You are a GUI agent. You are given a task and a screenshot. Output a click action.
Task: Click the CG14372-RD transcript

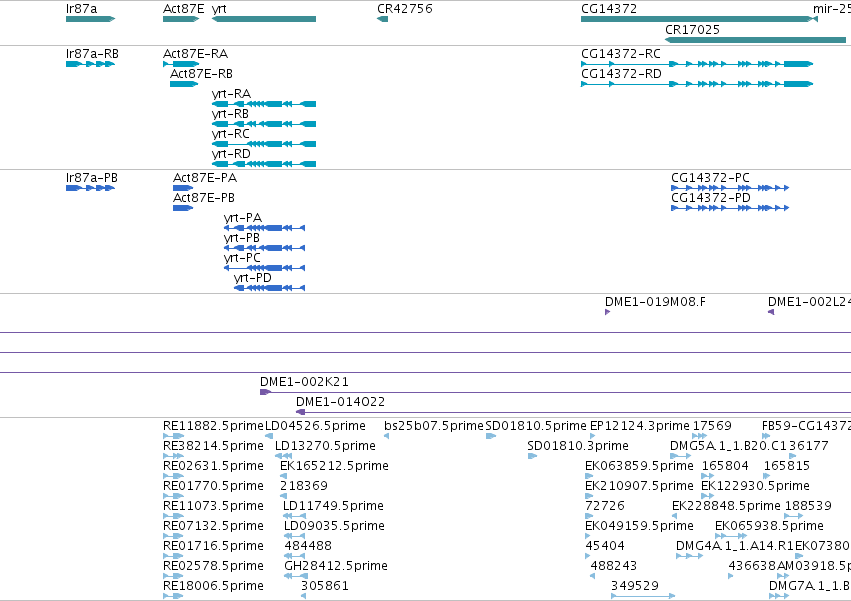697,84
